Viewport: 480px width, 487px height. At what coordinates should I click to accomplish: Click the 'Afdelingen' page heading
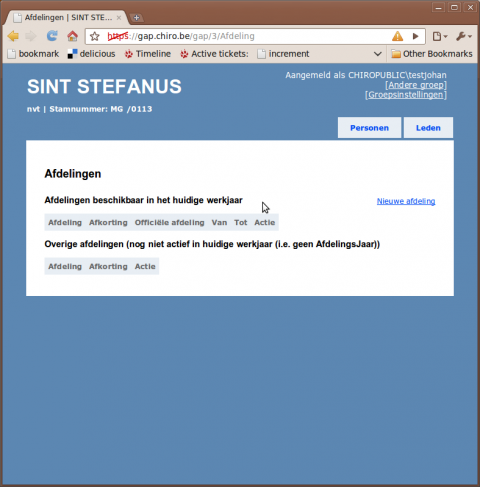point(73,174)
